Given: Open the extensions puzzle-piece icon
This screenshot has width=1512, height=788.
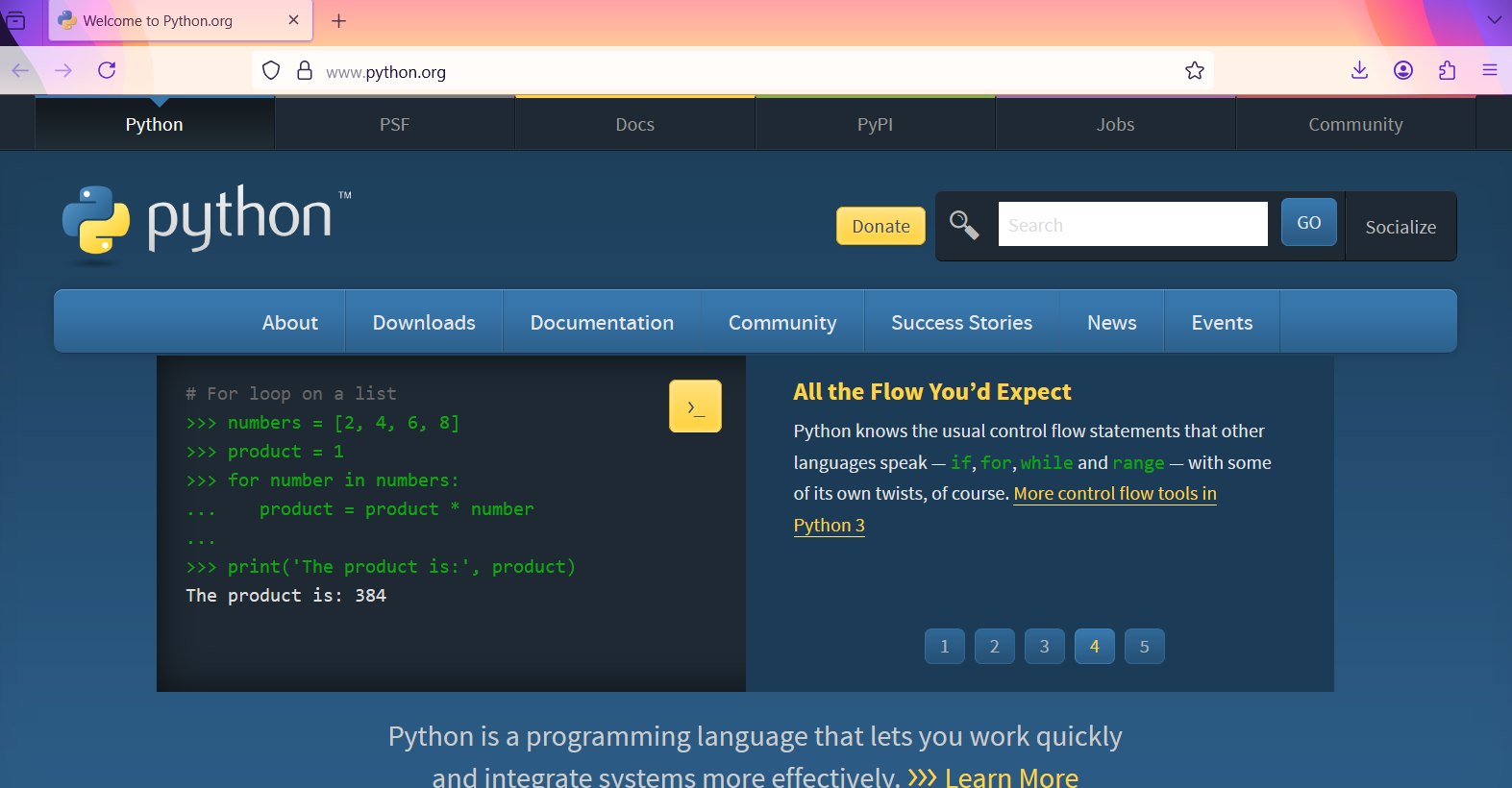Looking at the screenshot, I should coord(1447,70).
